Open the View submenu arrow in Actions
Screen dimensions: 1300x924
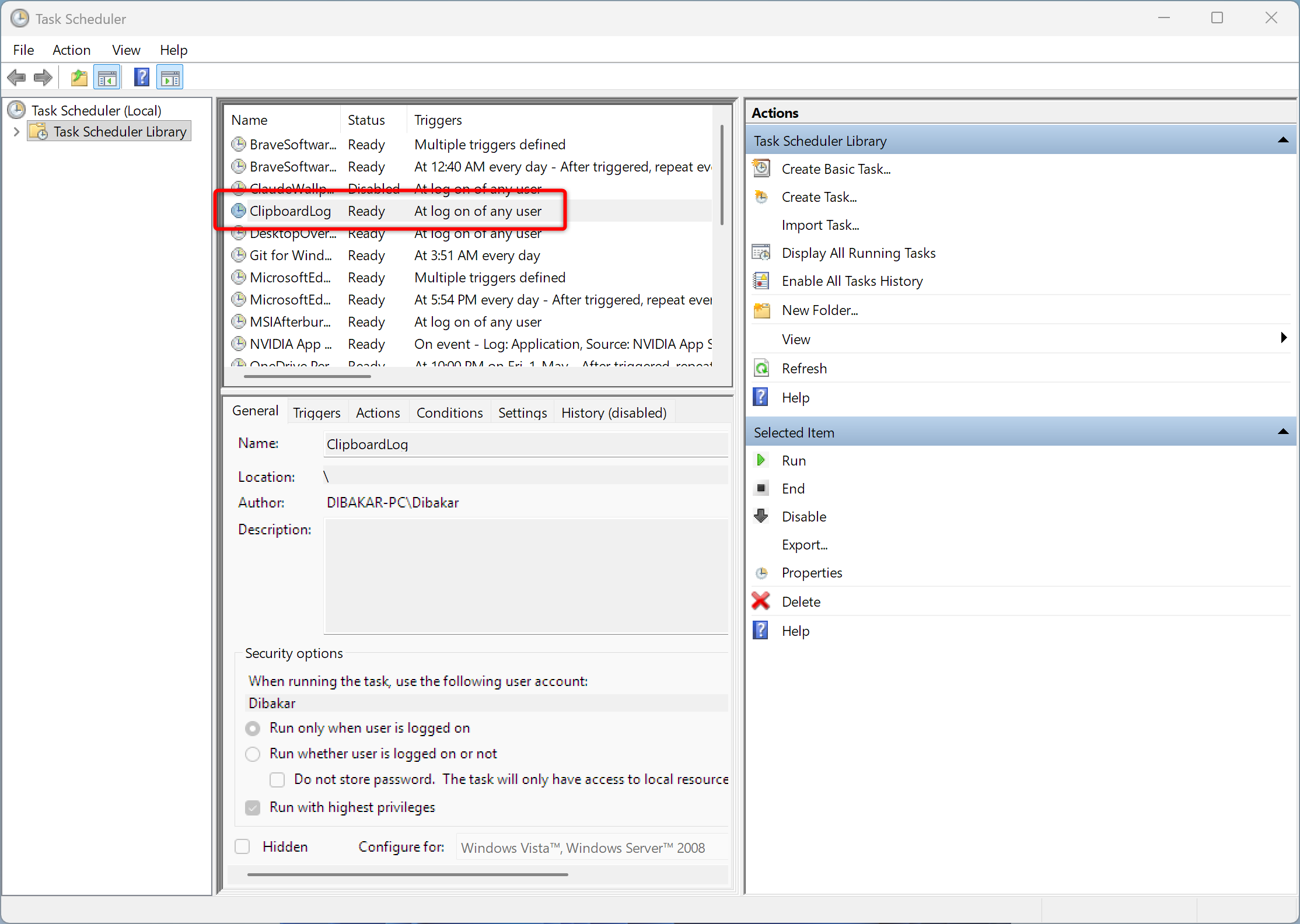[1284, 338]
